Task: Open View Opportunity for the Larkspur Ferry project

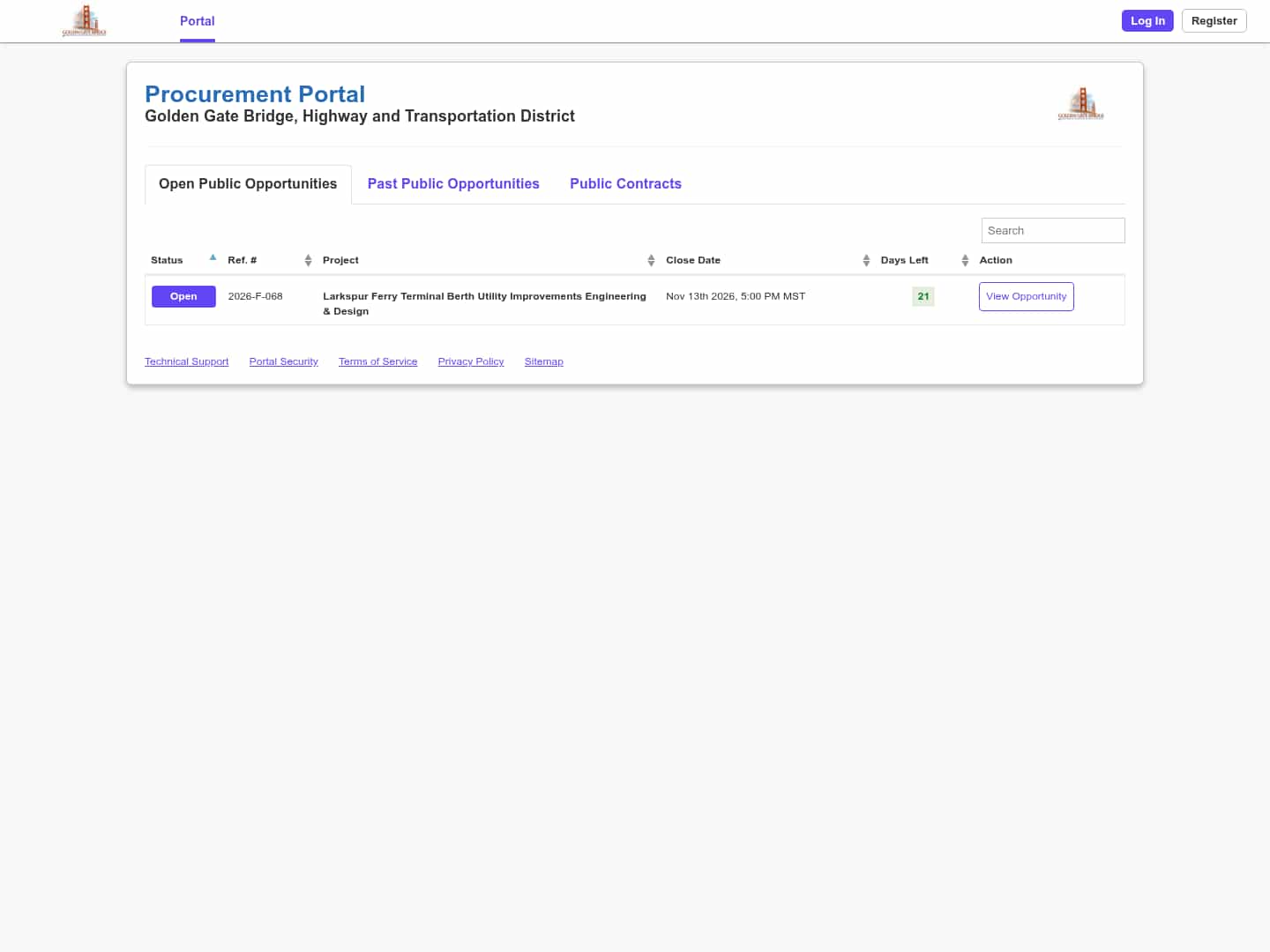Action: 1027,297
